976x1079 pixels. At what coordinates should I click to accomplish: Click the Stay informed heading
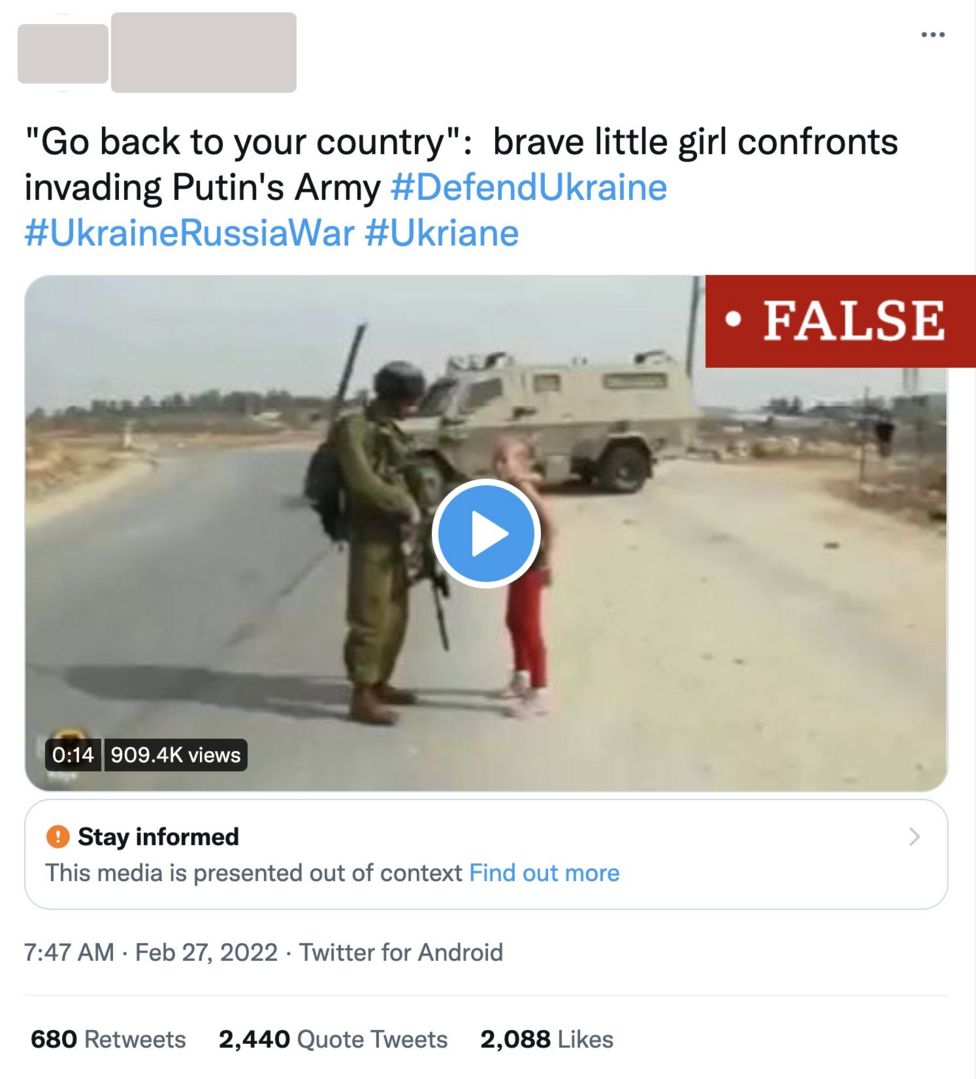tap(158, 836)
